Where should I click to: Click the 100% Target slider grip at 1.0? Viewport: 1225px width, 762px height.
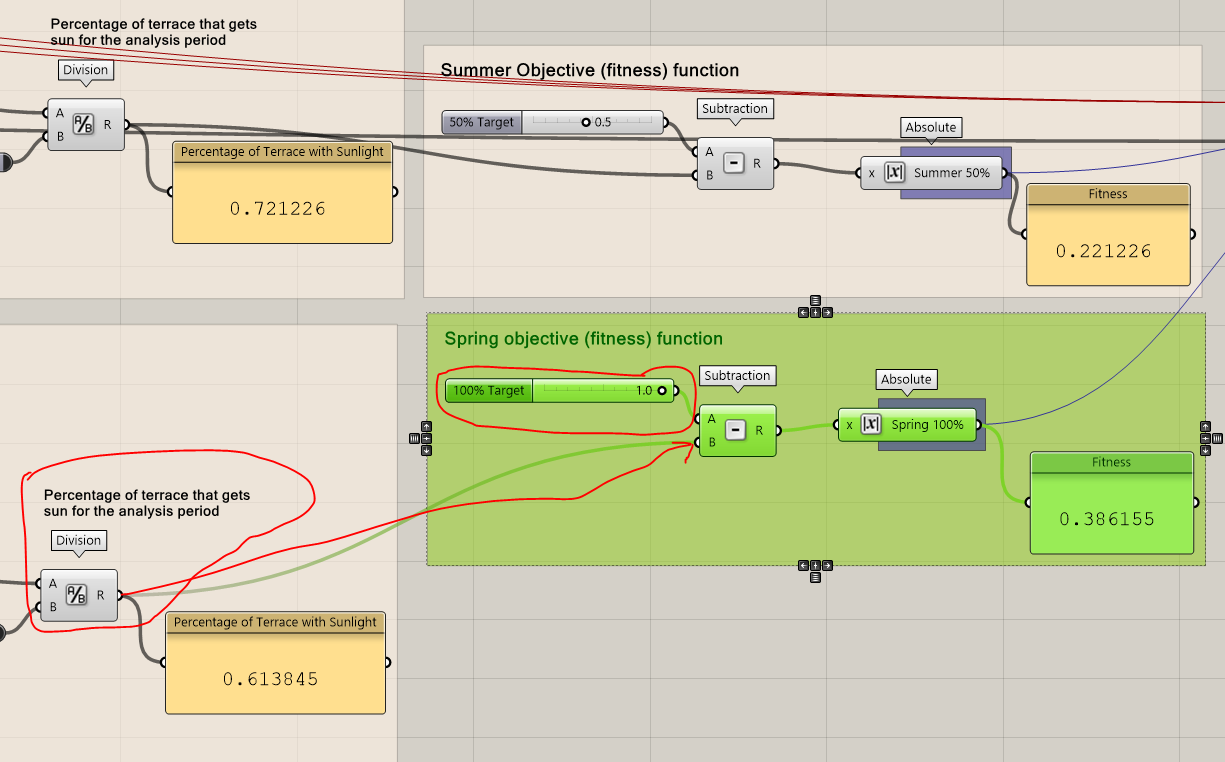(661, 390)
